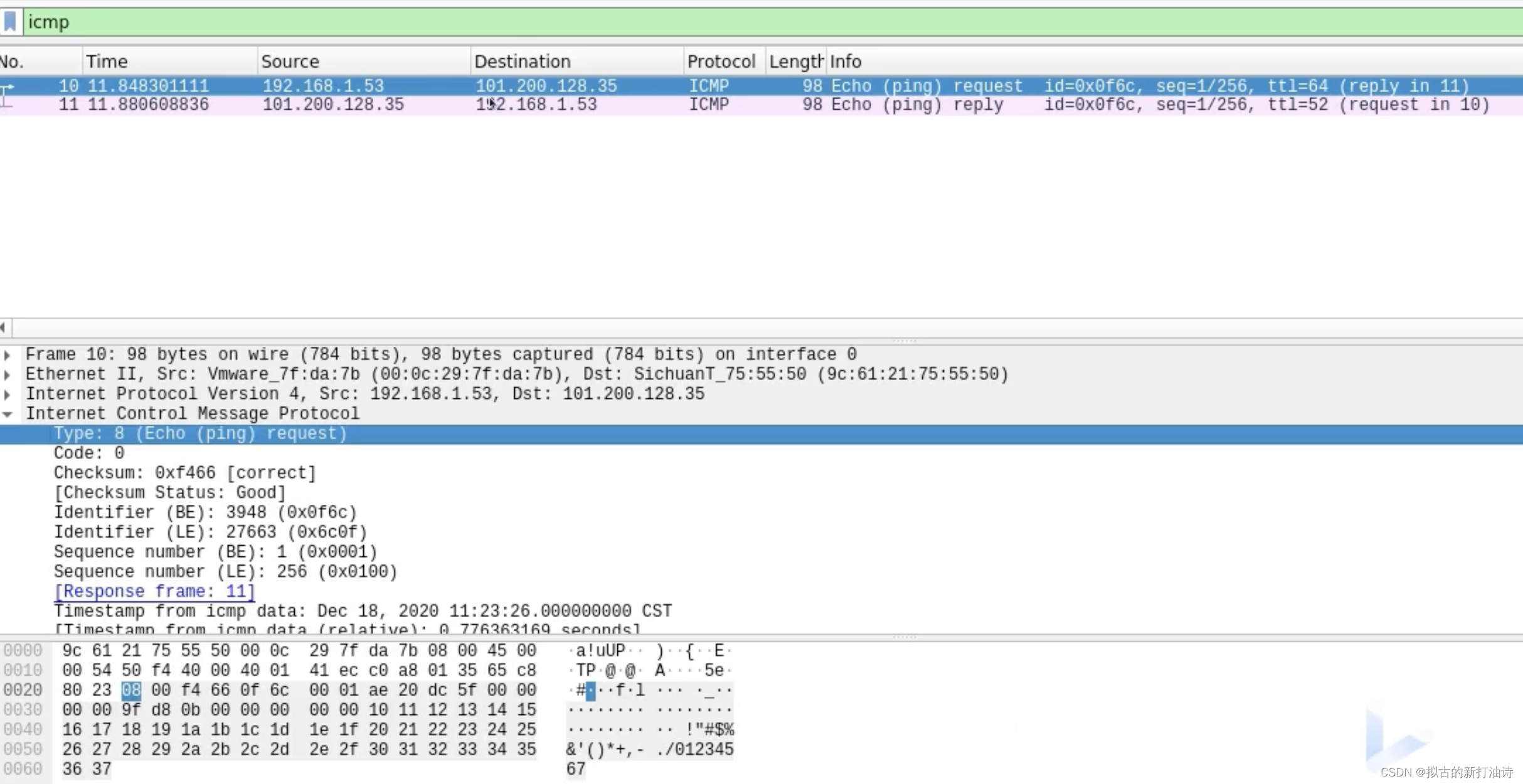Click the icmp display filter field
This screenshot has height=784, width=1523.
pyautogui.click(x=773, y=22)
